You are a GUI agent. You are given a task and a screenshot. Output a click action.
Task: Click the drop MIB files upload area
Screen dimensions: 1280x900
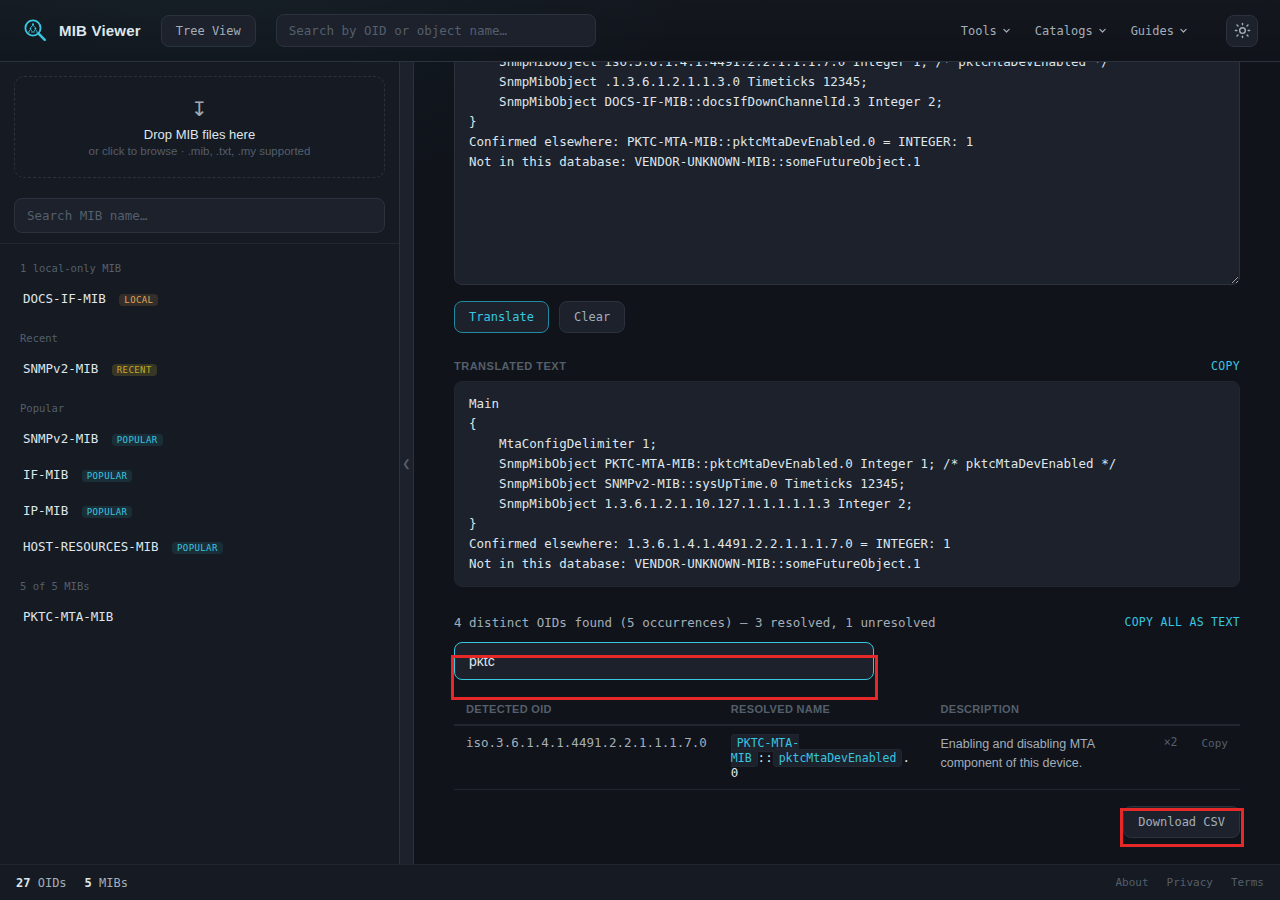(x=199, y=127)
